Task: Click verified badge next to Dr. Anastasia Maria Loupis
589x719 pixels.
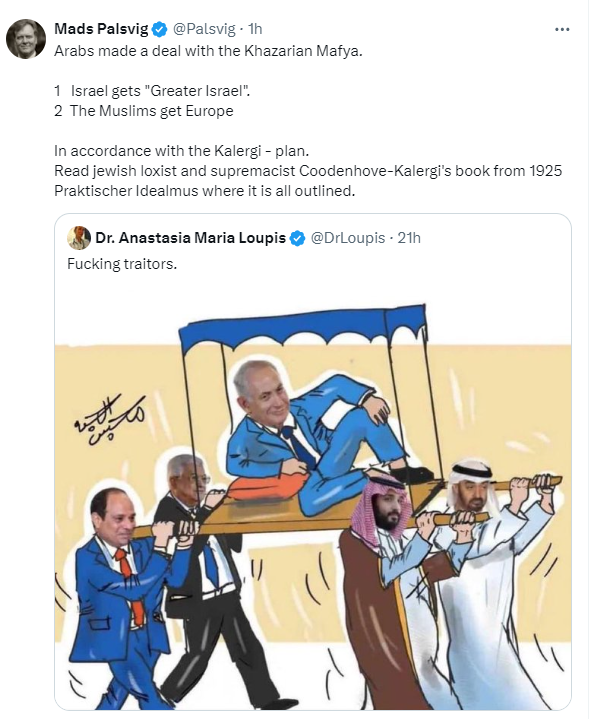Action: click(297, 238)
